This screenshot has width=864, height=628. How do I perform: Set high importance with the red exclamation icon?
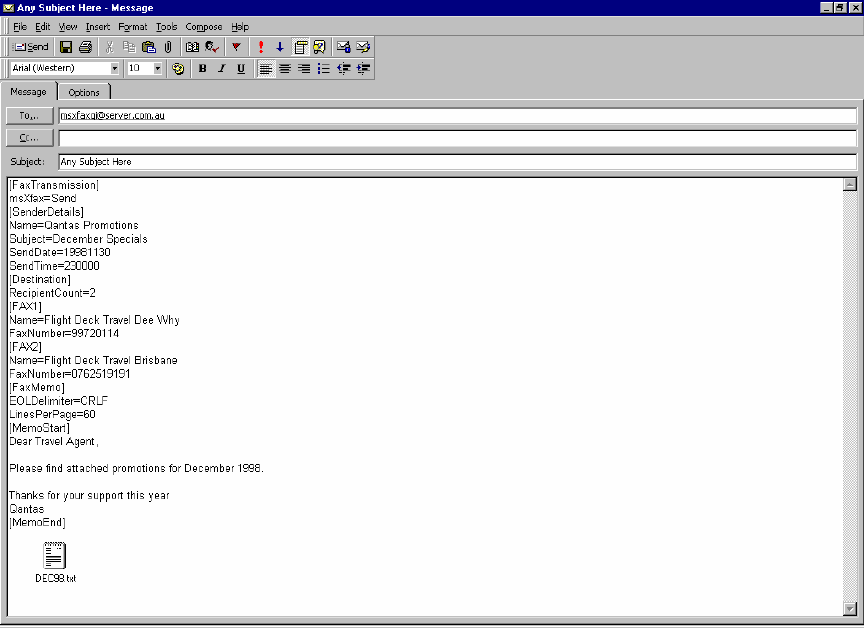(x=261, y=47)
